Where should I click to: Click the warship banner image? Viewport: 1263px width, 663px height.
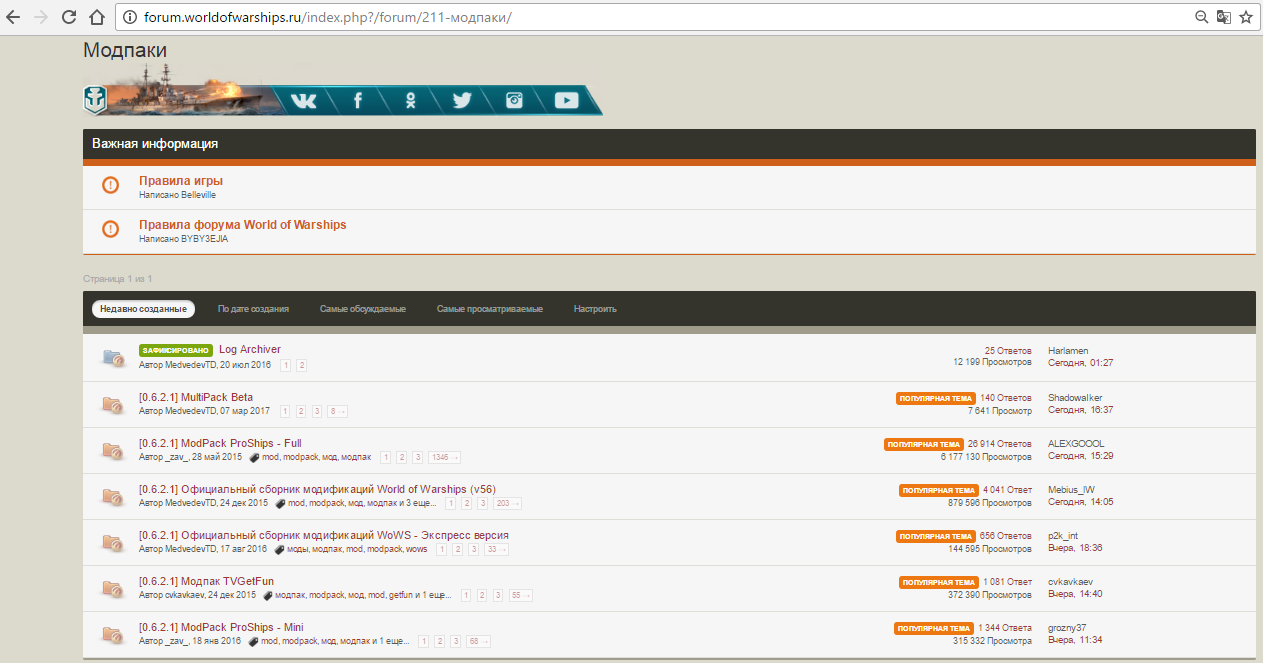[188, 92]
